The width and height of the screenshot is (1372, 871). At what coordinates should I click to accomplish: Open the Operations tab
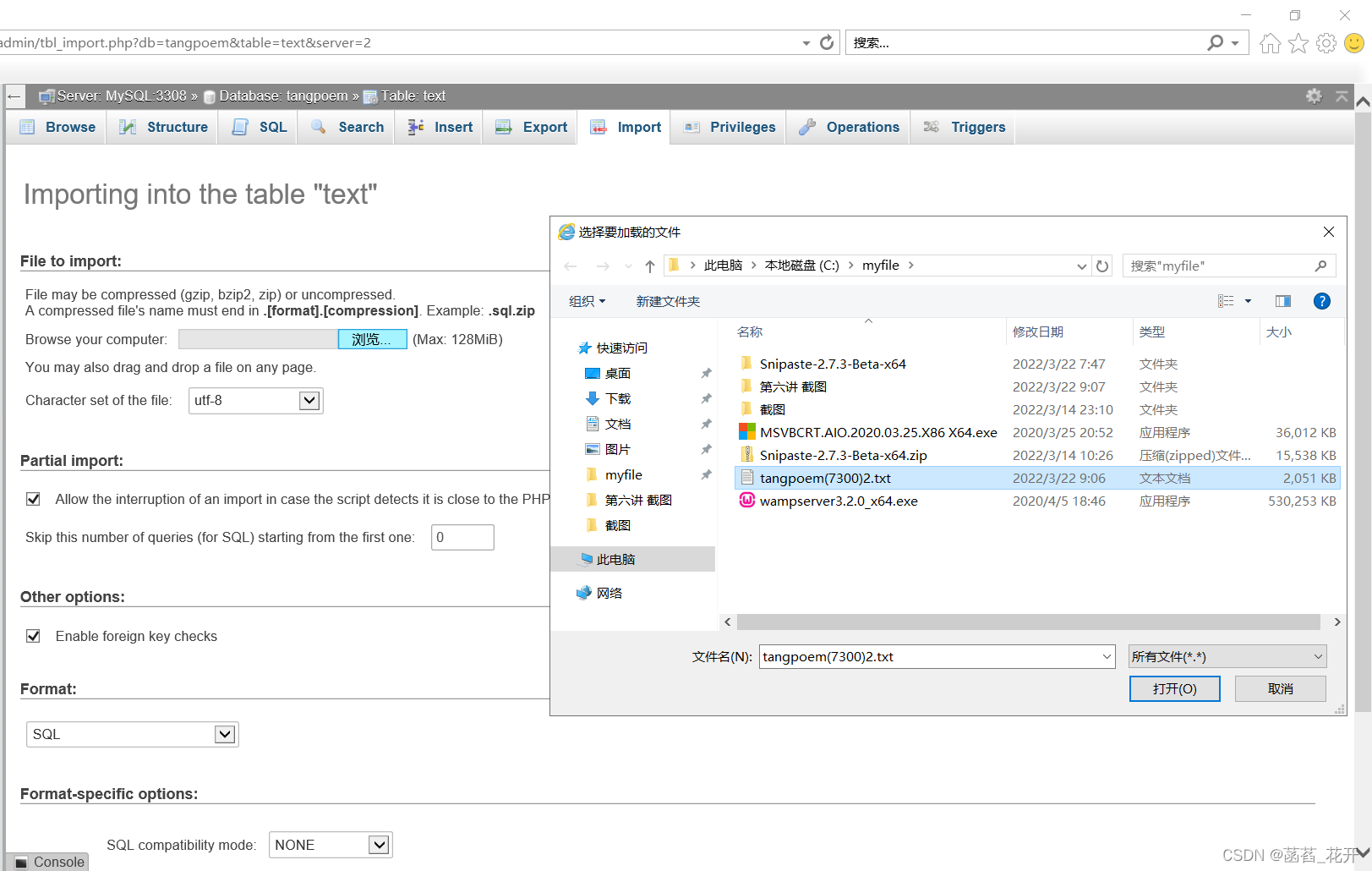pos(849,127)
